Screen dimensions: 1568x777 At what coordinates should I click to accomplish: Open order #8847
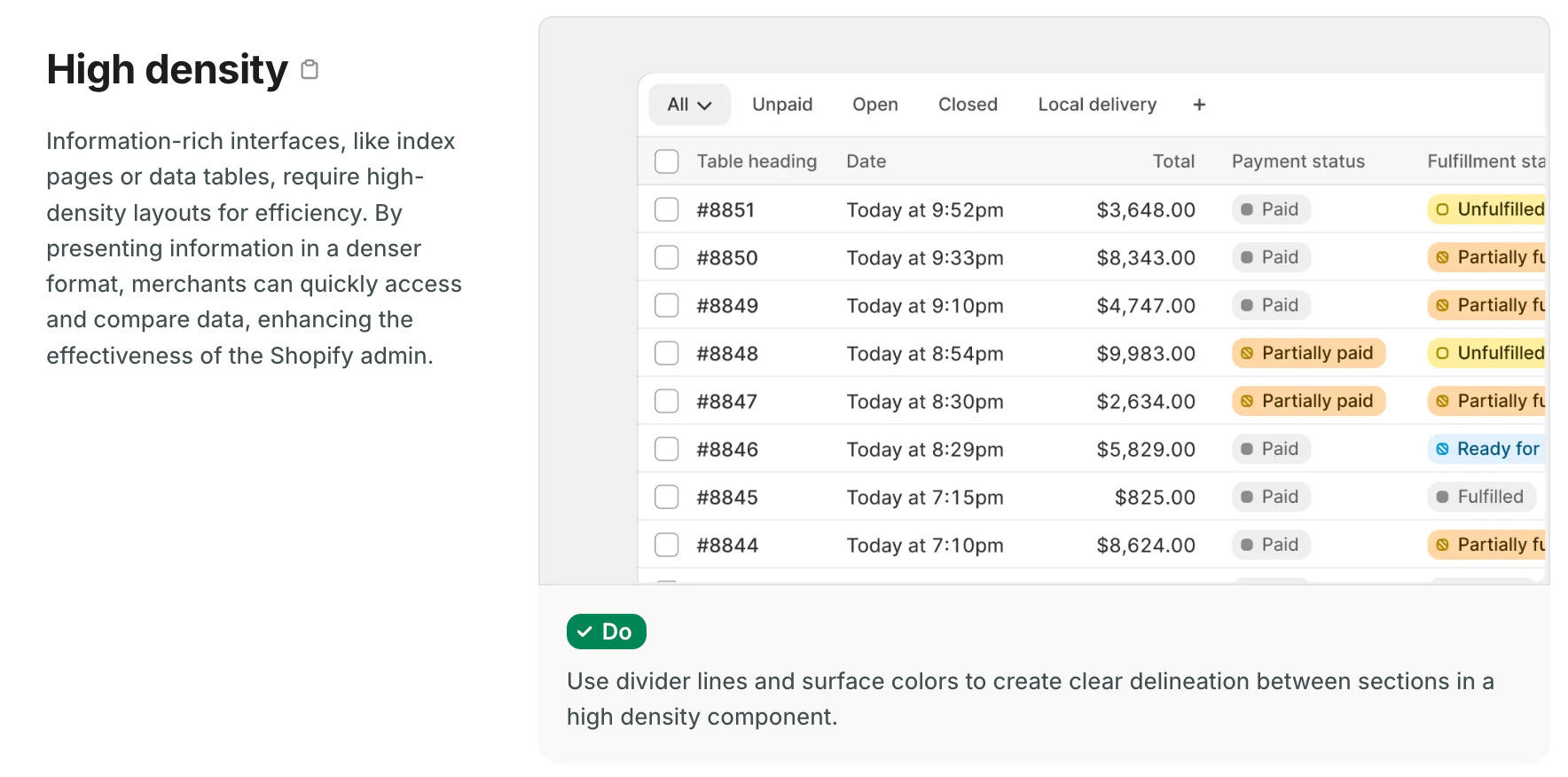(x=727, y=402)
